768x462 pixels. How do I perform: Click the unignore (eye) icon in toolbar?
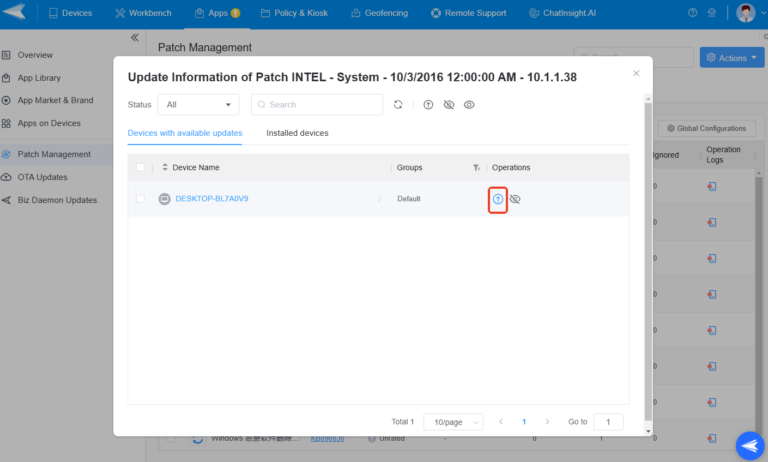tap(468, 104)
